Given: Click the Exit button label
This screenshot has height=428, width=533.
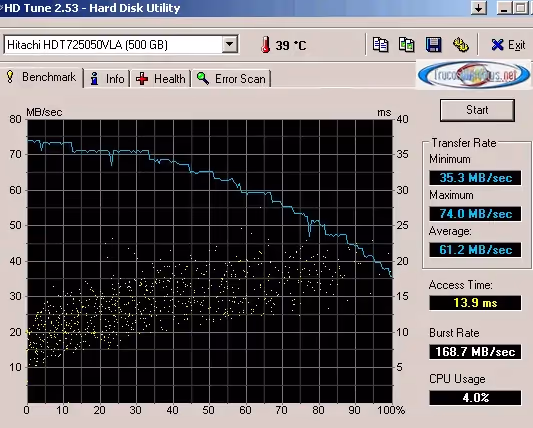Looking at the screenshot, I should tap(516, 45).
